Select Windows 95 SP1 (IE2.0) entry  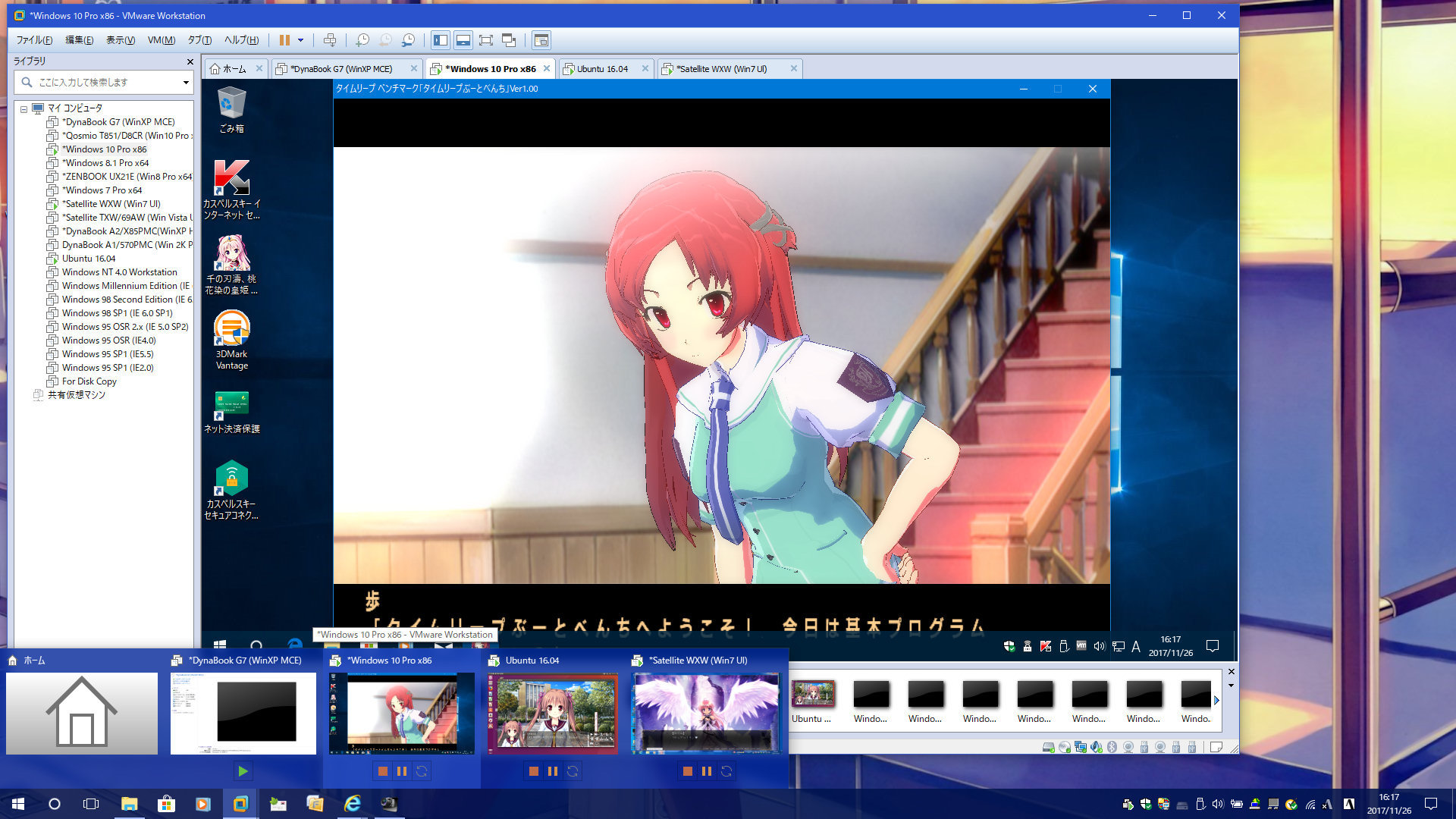pos(108,368)
